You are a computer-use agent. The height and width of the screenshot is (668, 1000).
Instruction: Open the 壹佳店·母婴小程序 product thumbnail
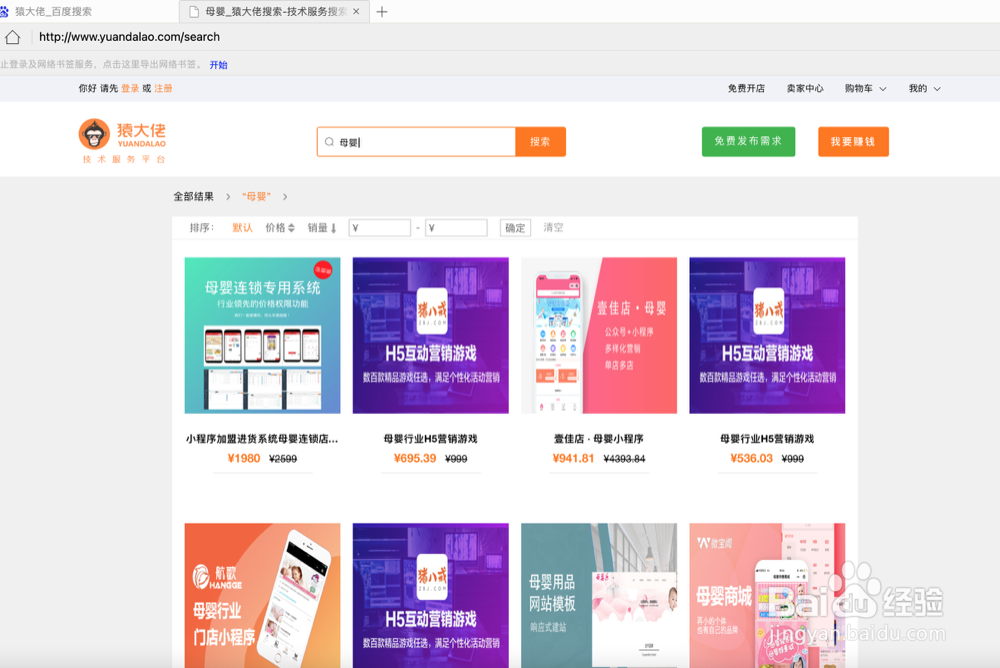click(598, 335)
